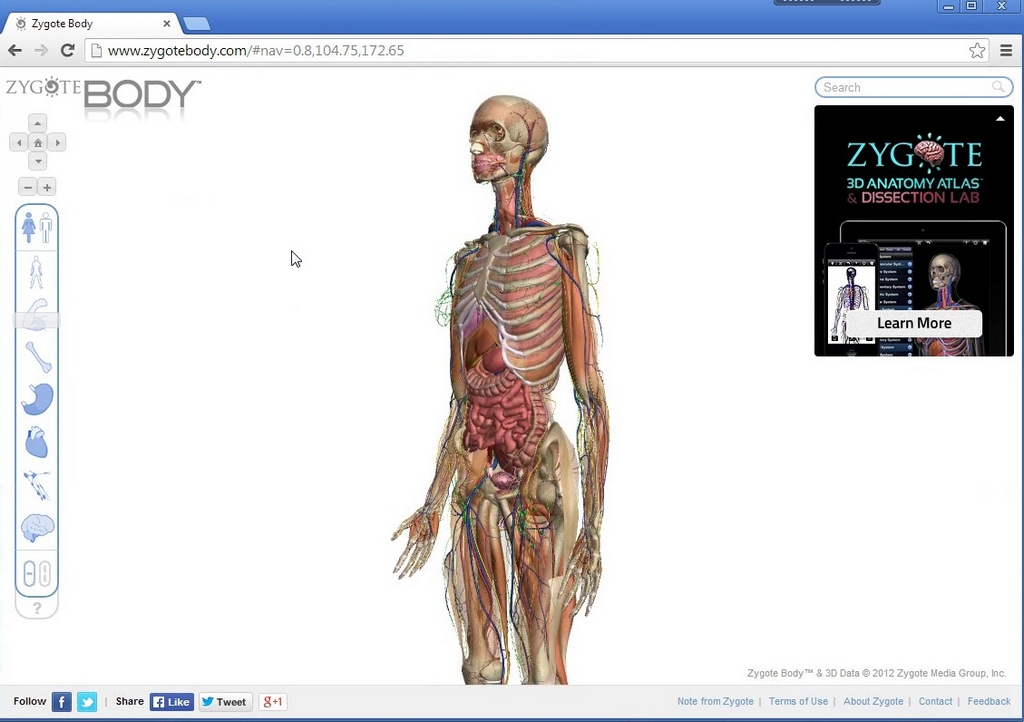Viewport: 1024px width, 722px height.
Task: Zoom in with the plus button
Action: coord(47,187)
